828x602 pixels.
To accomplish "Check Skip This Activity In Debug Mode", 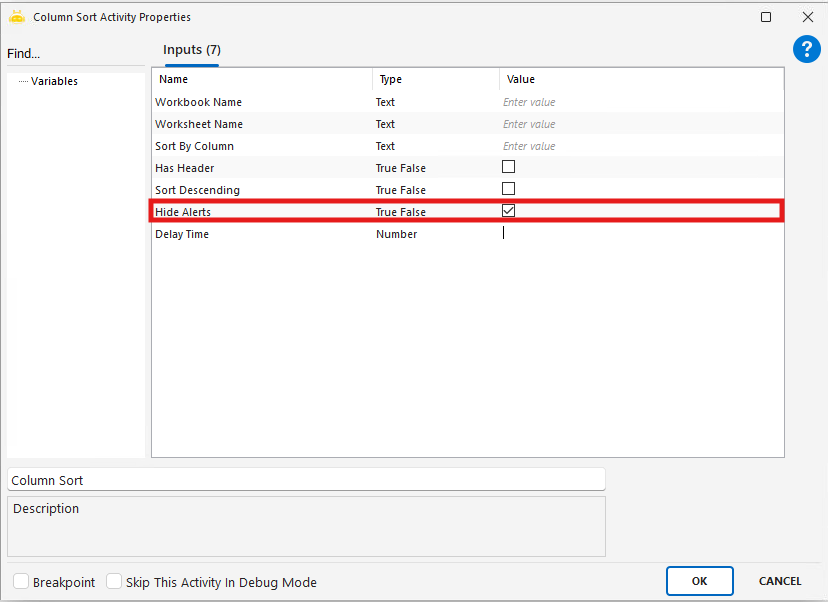I will [114, 582].
